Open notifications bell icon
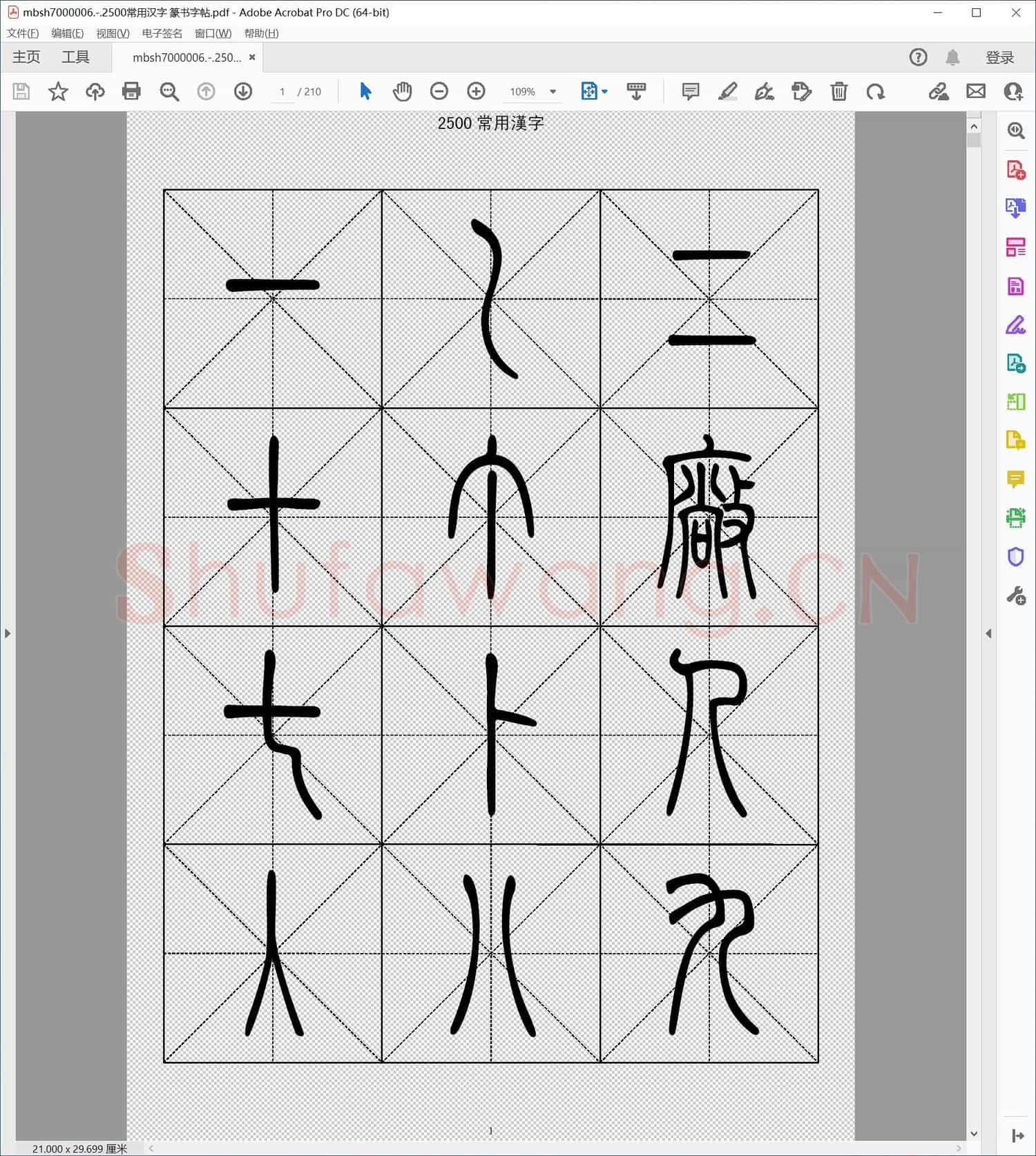 coord(952,57)
